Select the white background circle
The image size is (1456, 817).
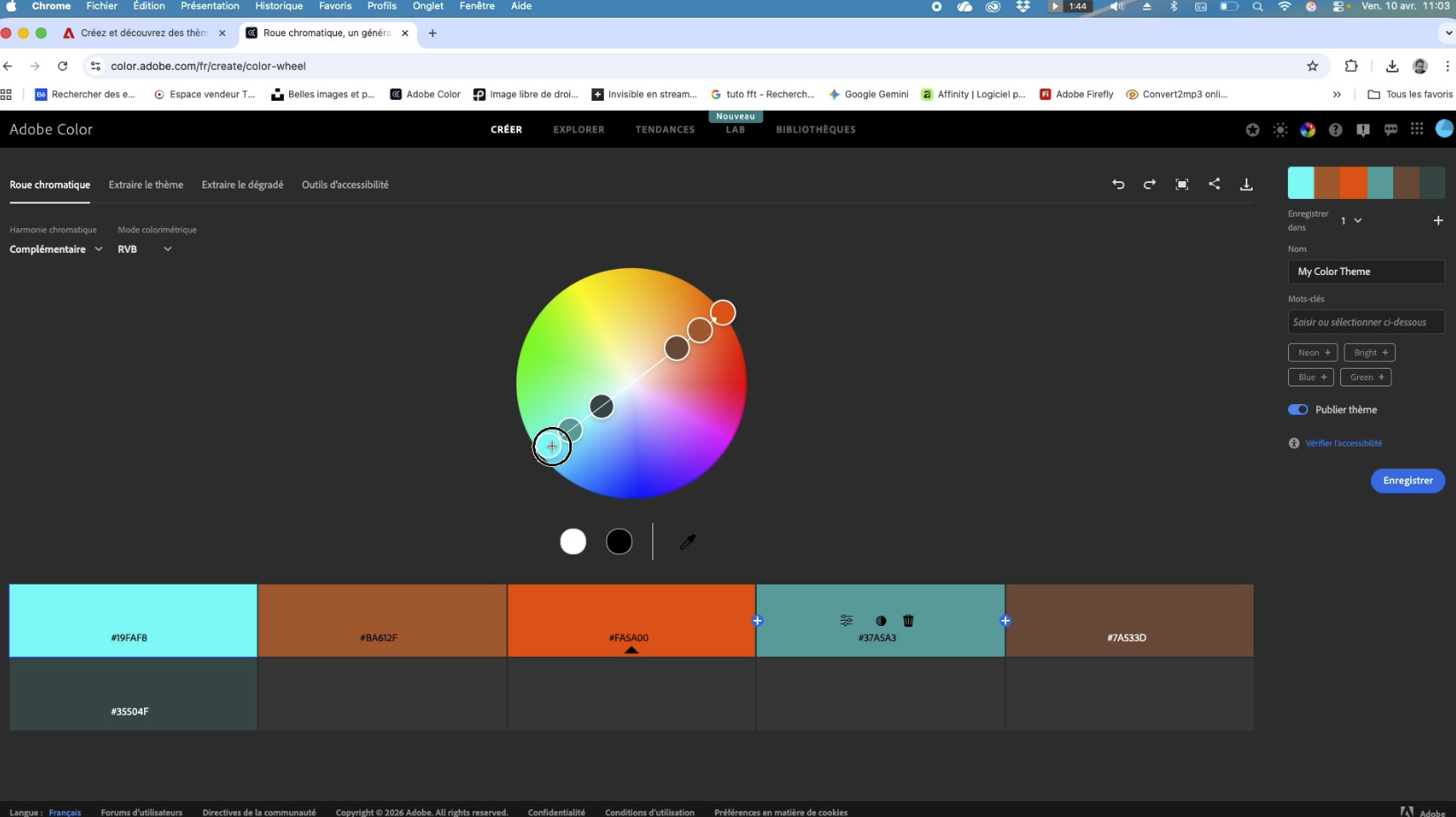[573, 541]
